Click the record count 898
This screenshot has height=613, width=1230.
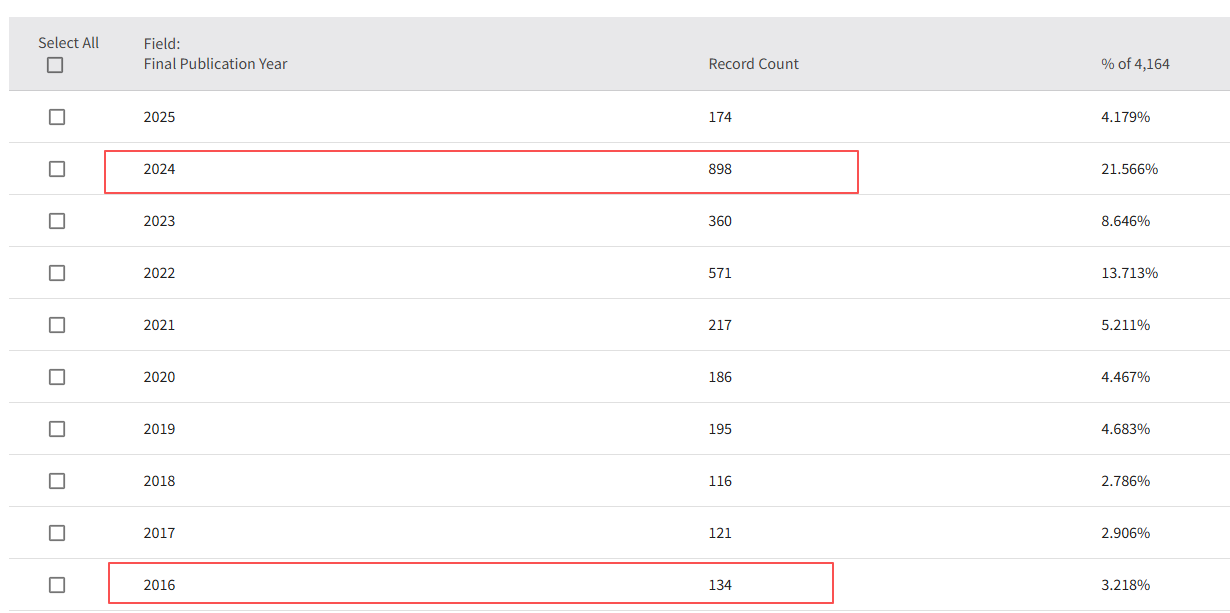[x=720, y=169]
